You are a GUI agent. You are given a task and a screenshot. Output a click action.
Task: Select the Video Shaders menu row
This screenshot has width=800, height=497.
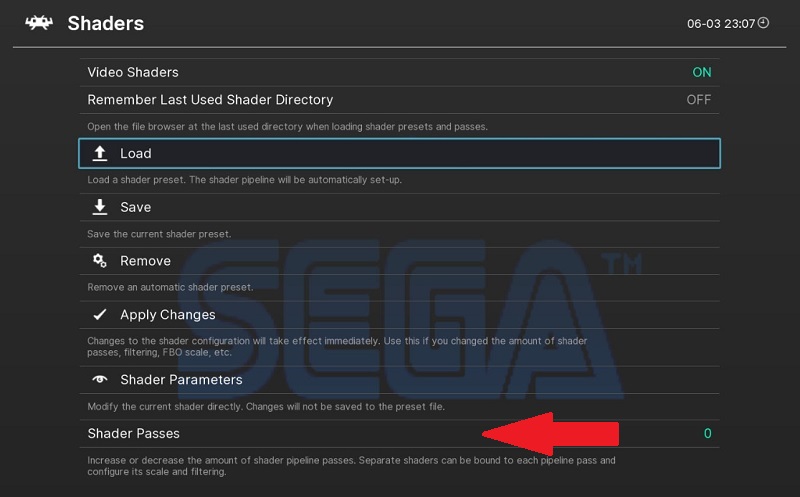tap(133, 72)
